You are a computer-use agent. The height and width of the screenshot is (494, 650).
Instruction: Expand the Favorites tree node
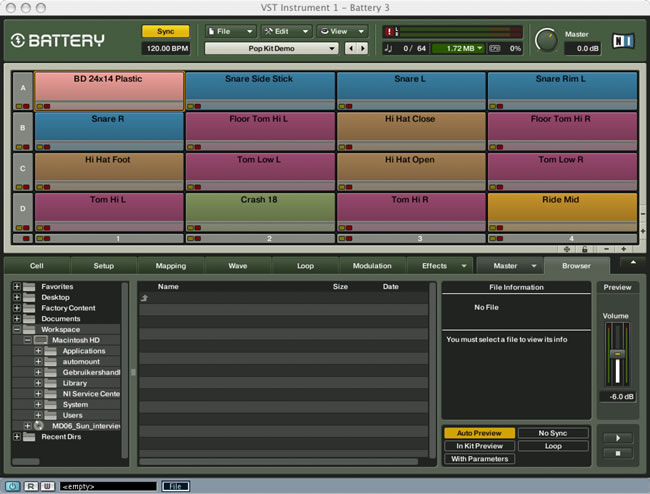coord(17,286)
